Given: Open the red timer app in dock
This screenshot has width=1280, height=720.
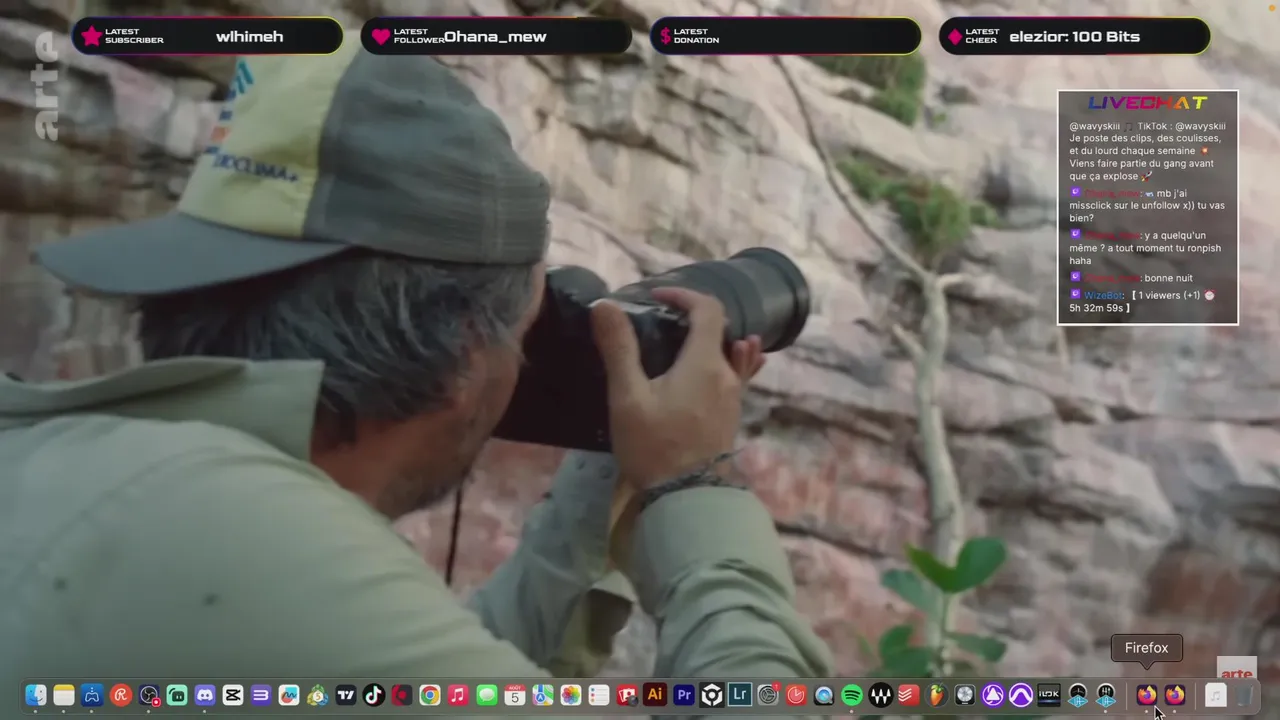Looking at the screenshot, I should pyautogui.click(x=796, y=695).
